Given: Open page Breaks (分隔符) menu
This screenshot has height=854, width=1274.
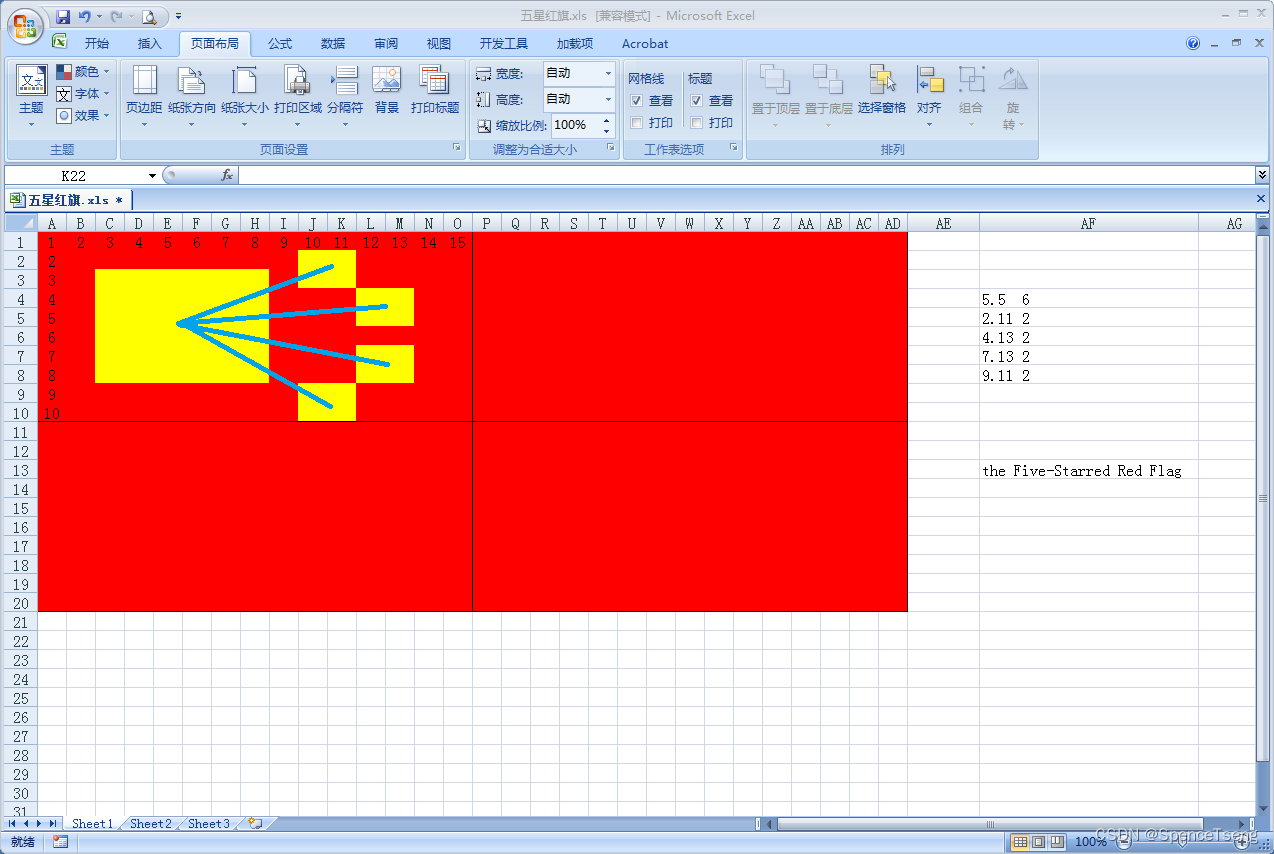Looking at the screenshot, I should (345, 97).
